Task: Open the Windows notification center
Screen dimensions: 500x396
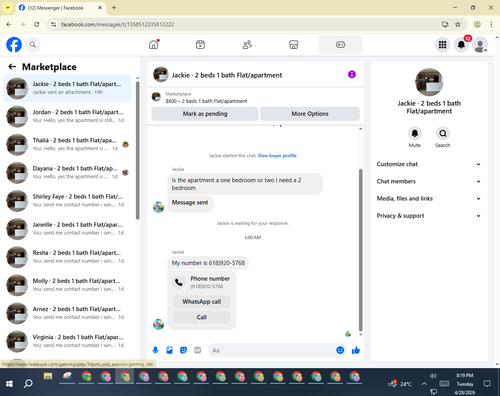Action: (487, 384)
